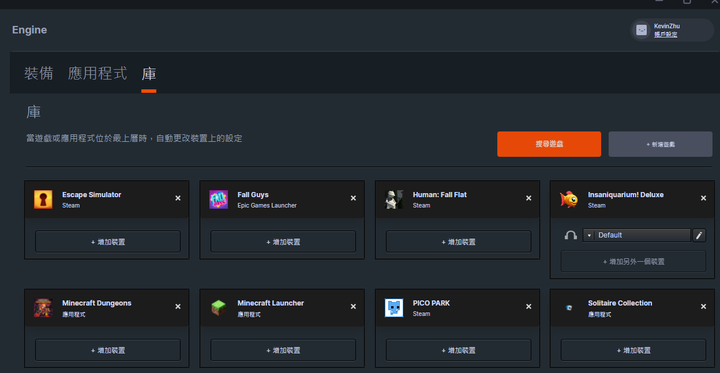This screenshot has width=720, height=373.
Task: Click the KevinZhu username text
Action: click(x=667, y=26)
